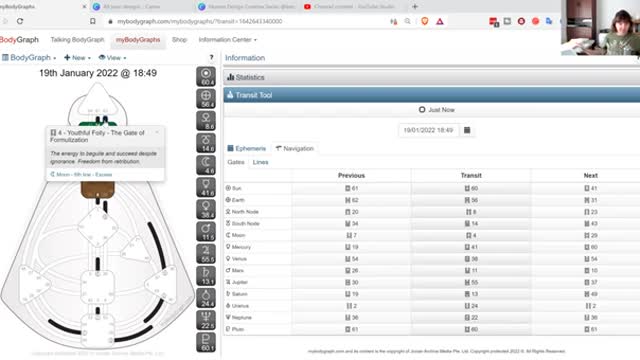Click the Moon 6th line Excess link
The width and height of the screenshot is (640, 360).
(81, 174)
